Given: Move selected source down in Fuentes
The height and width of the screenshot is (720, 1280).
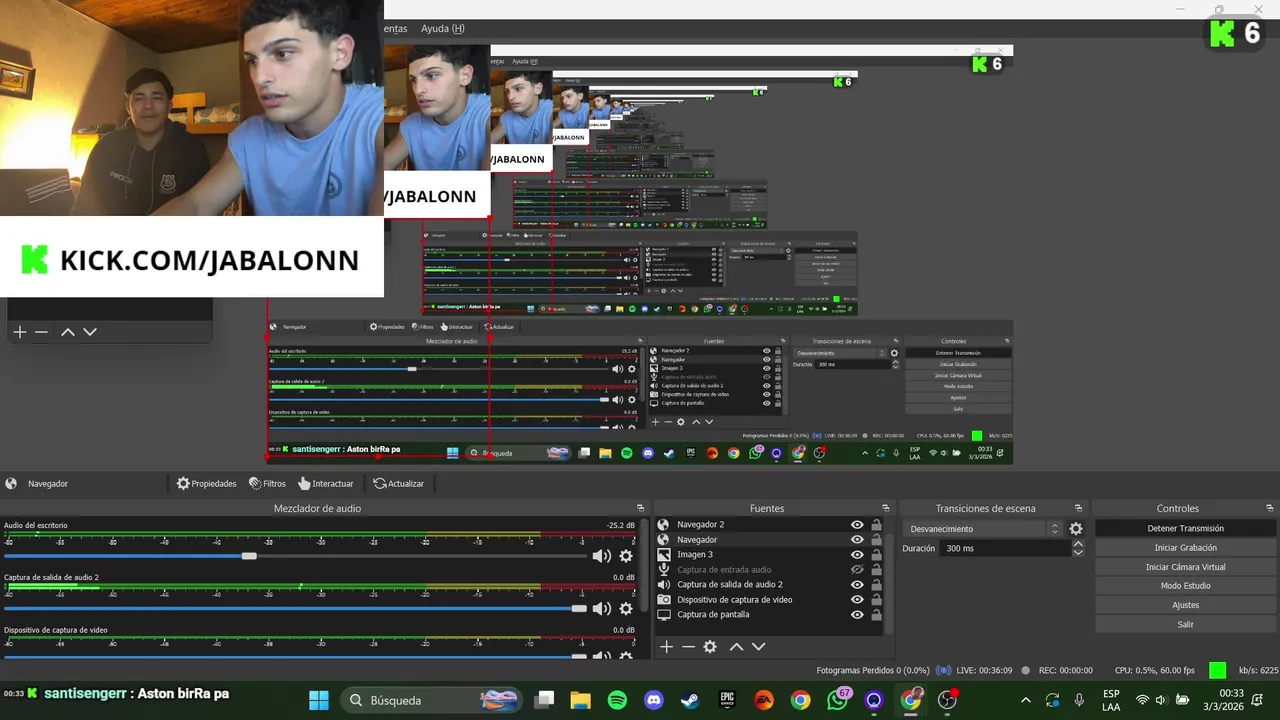Looking at the screenshot, I should pyautogui.click(x=758, y=647).
